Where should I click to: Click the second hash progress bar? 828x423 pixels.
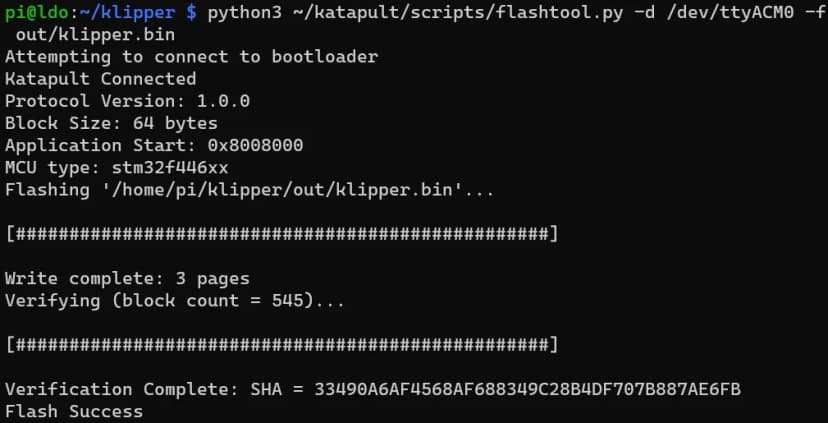pyautogui.click(x=281, y=345)
